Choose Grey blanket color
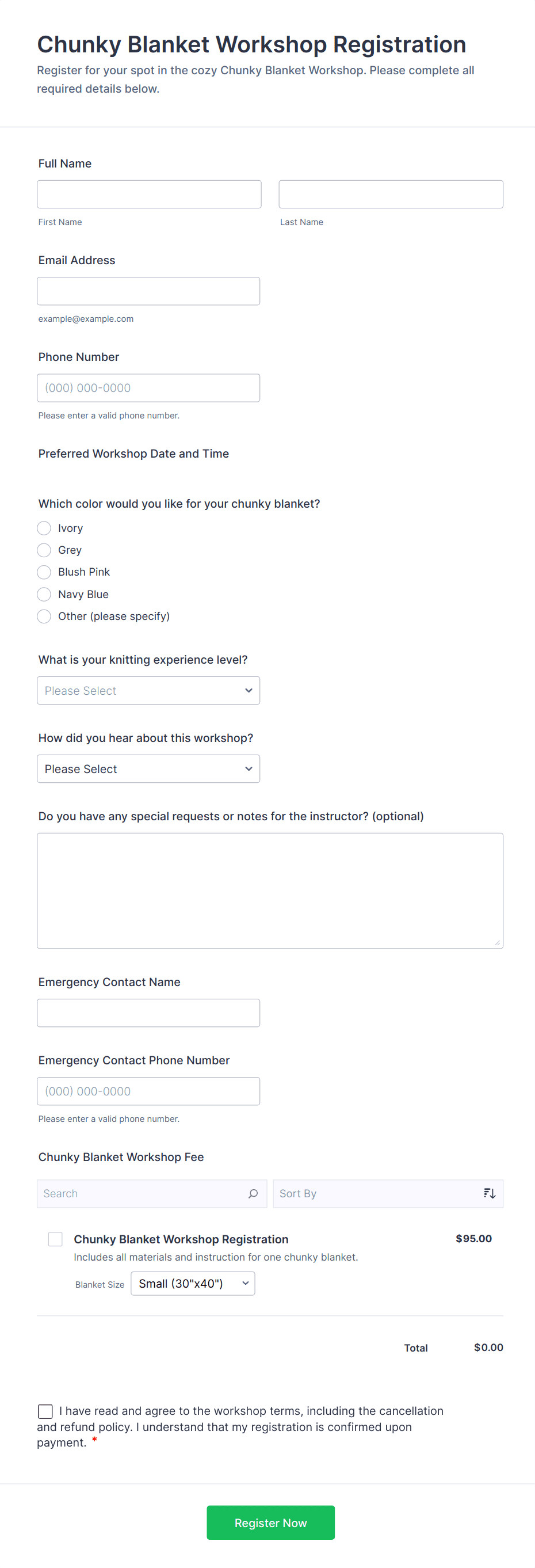 44,550
